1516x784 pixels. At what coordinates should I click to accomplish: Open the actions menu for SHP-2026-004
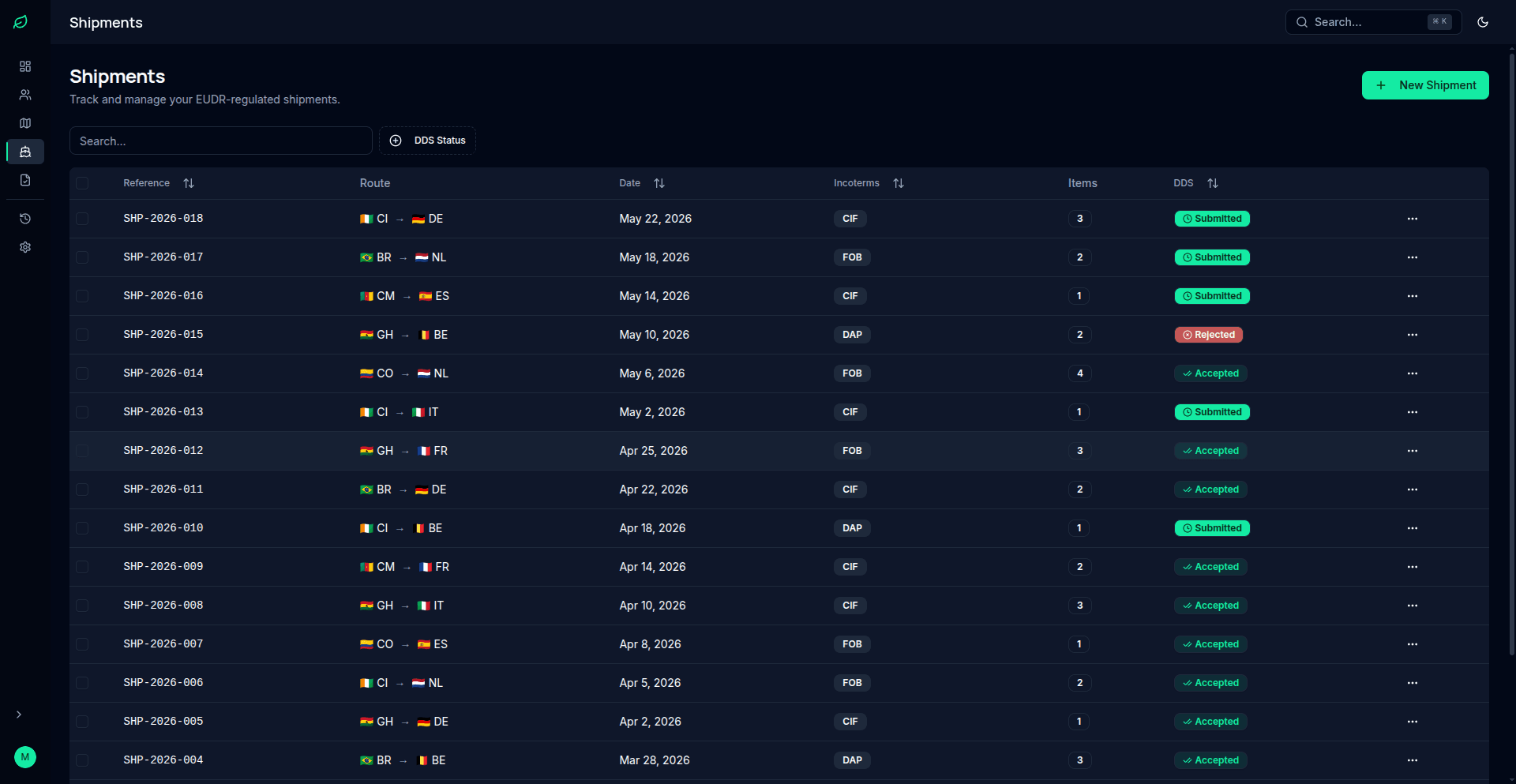[x=1412, y=760]
